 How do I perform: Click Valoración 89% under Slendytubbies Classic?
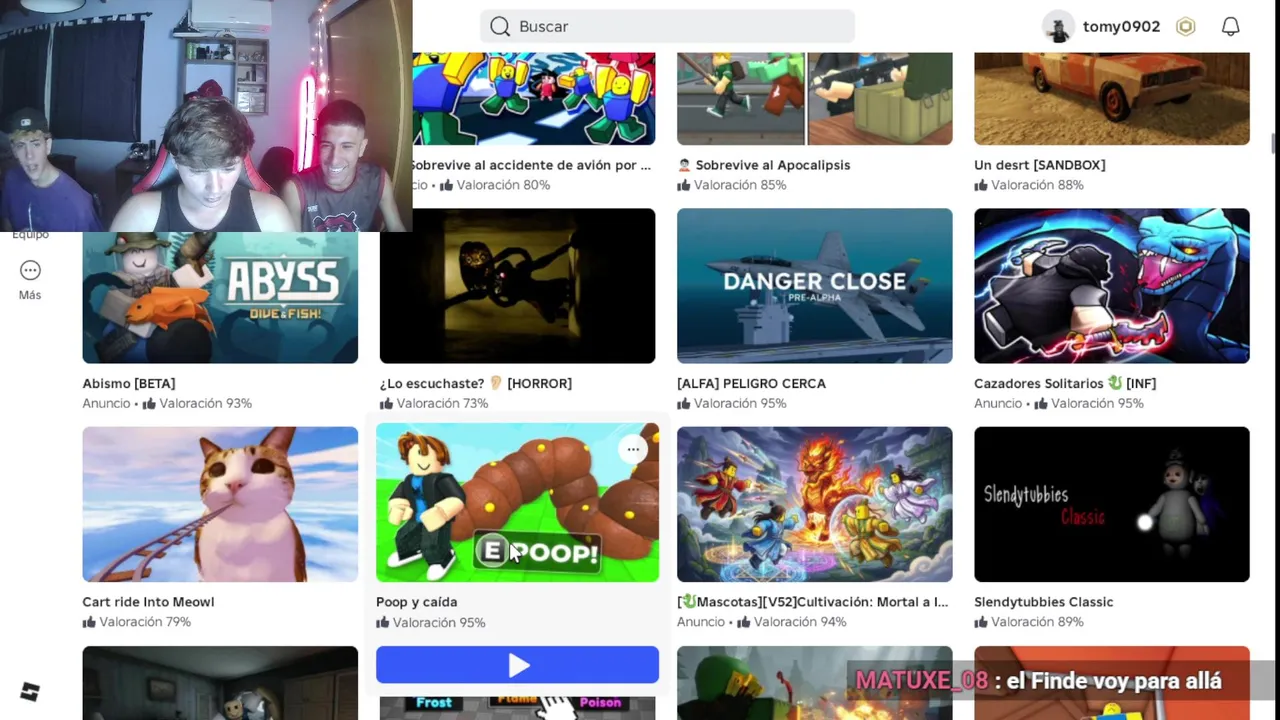pos(1038,622)
